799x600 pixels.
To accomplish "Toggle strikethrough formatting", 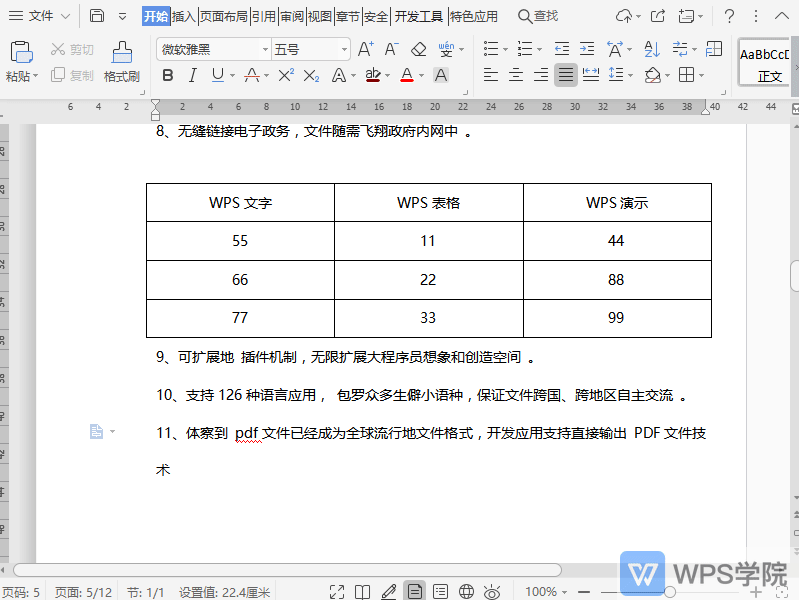I will click(x=251, y=75).
